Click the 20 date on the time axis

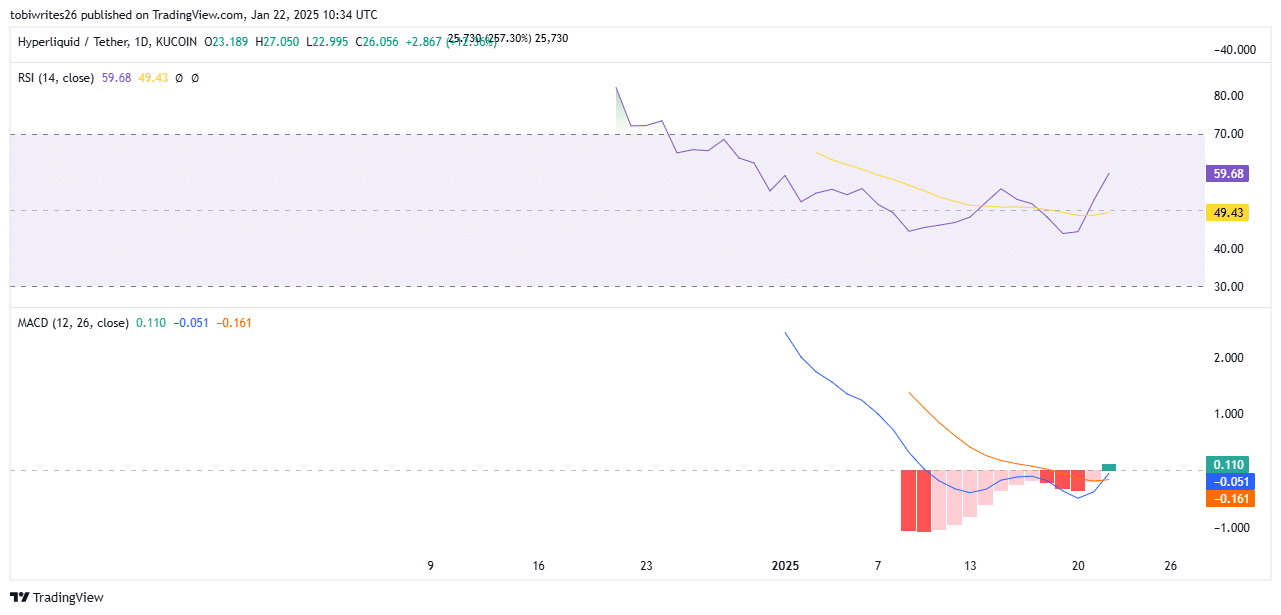tap(1078, 566)
